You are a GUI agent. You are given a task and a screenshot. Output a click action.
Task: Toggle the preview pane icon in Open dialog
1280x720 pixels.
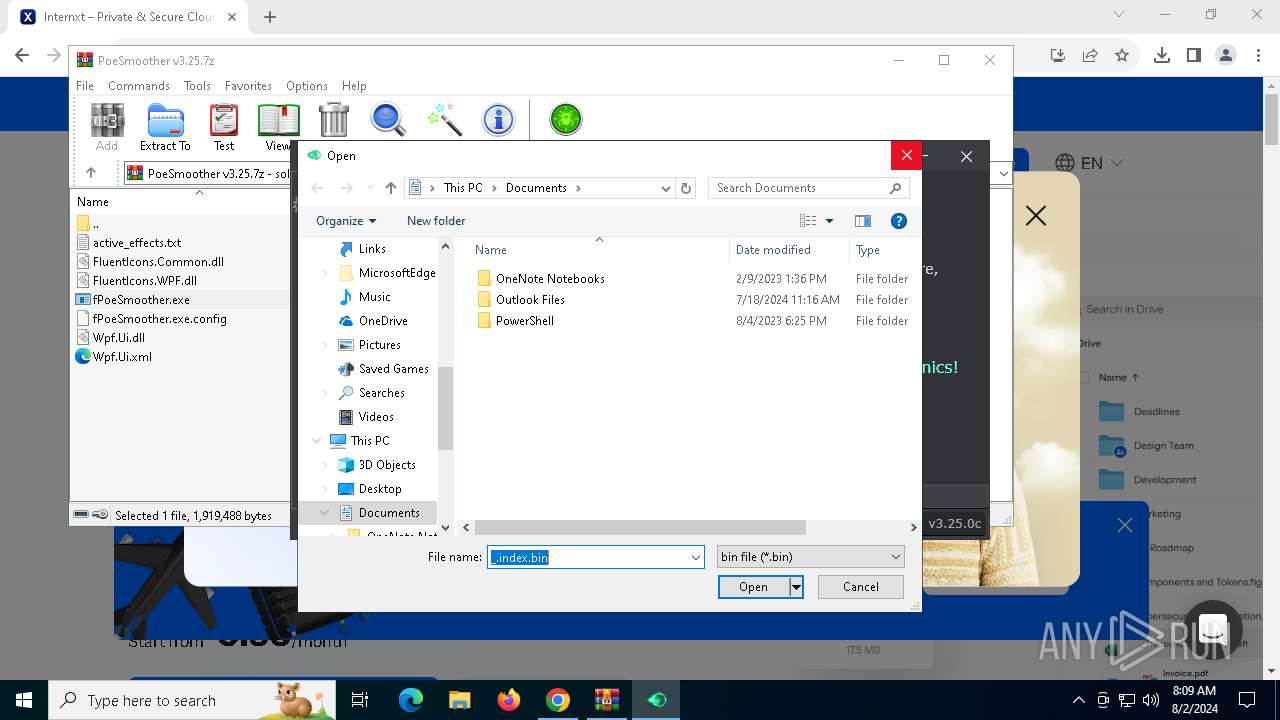point(863,221)
